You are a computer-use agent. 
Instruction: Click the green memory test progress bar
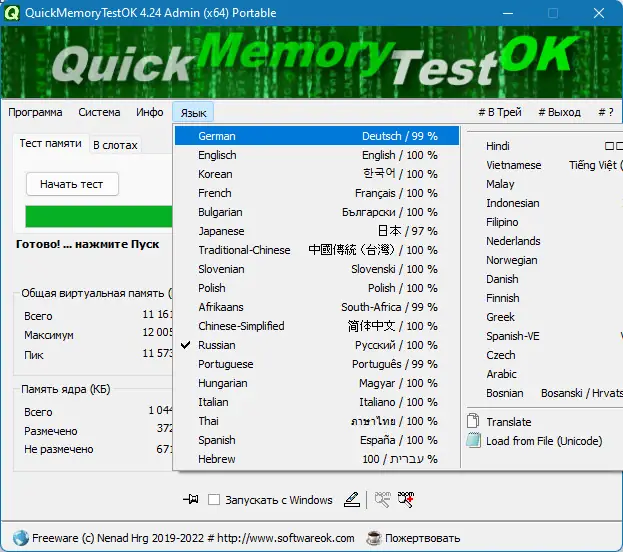[99, 216]
